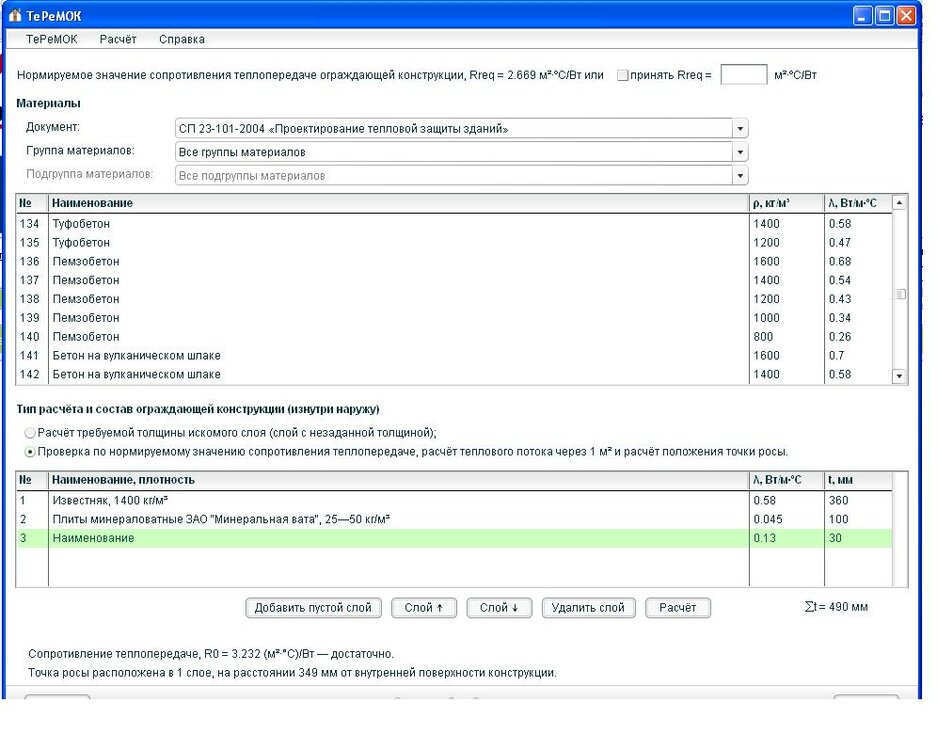Run calculation with Расчёт button
The image size is (937, 750).
click(x=678, y=608)
